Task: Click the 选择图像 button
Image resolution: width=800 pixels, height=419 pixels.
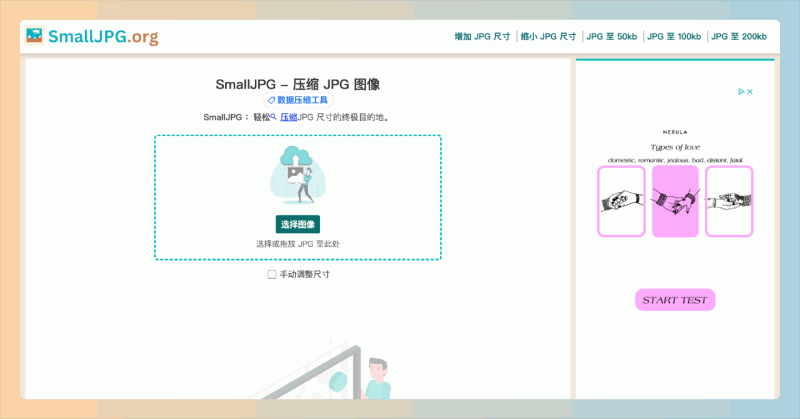Action: coord(298,224)
